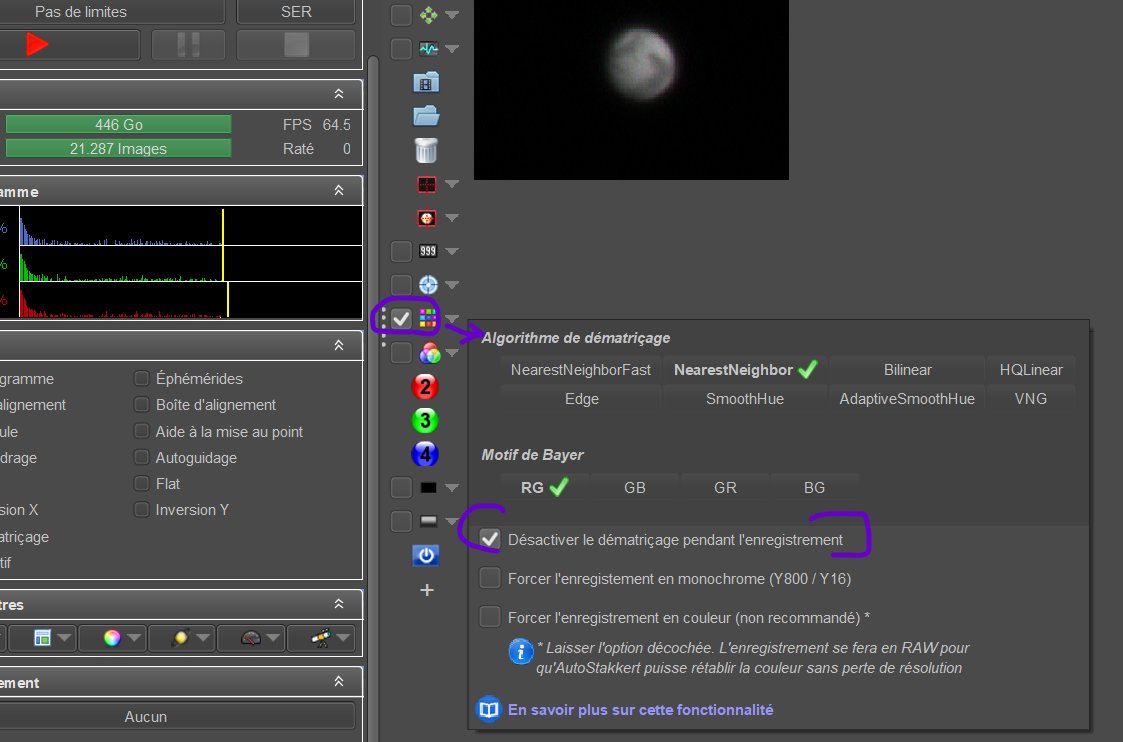
Task: Toggle checkbox beside waveform icon
Action: point(401,49)
